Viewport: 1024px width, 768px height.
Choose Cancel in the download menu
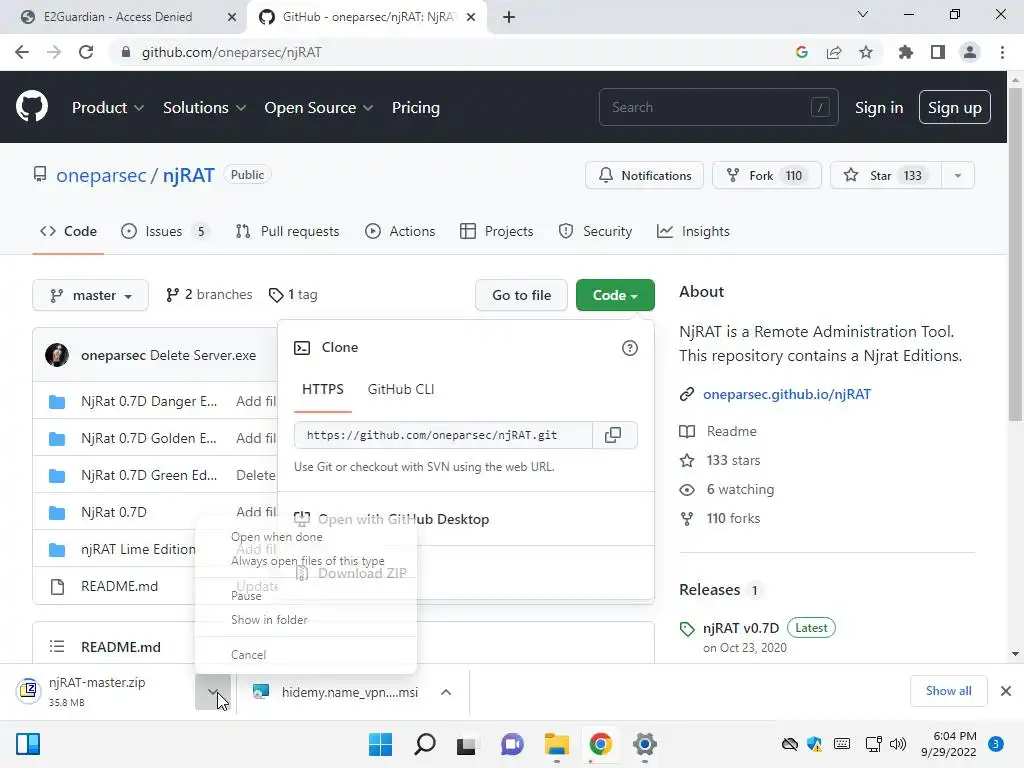(x=306, y=654)
